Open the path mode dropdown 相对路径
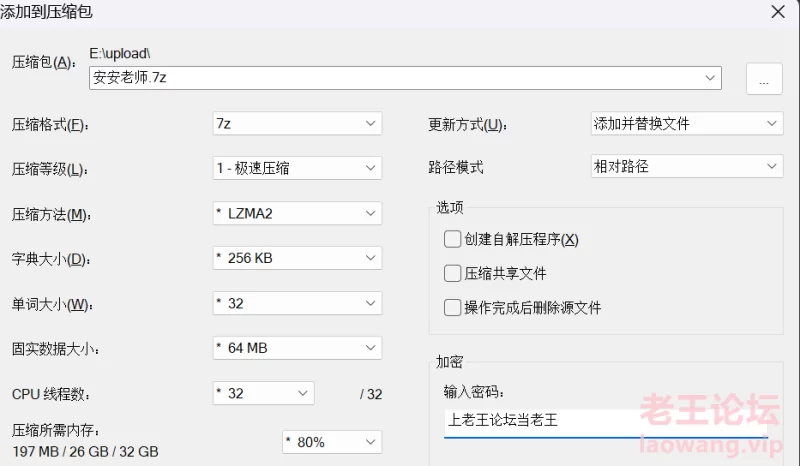Image resolution: width=800 pixels, height=466 pixels. [x=687, y=166]
